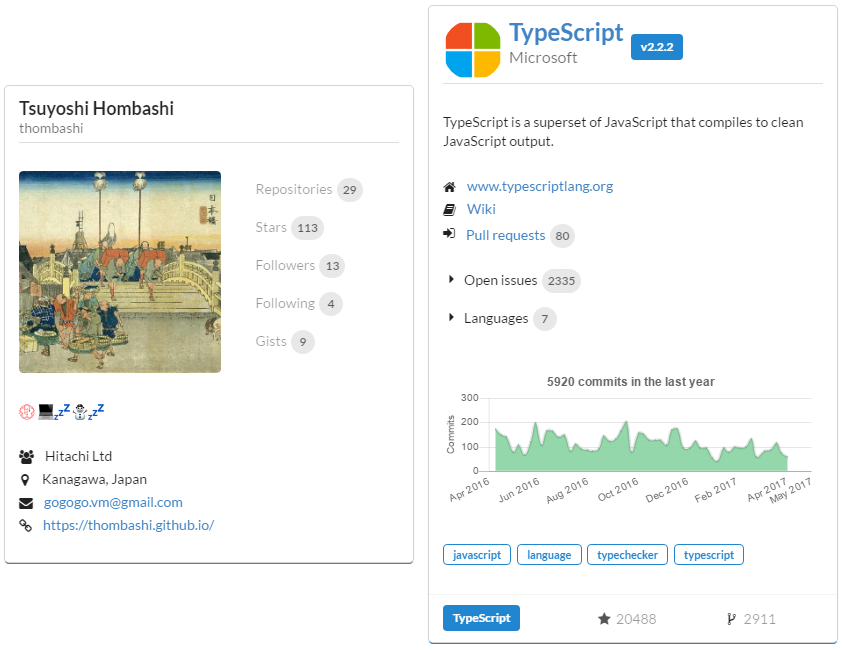Click the brain emoji in the bio
Viewport: 843px width, 651px height.
point(27,412)
